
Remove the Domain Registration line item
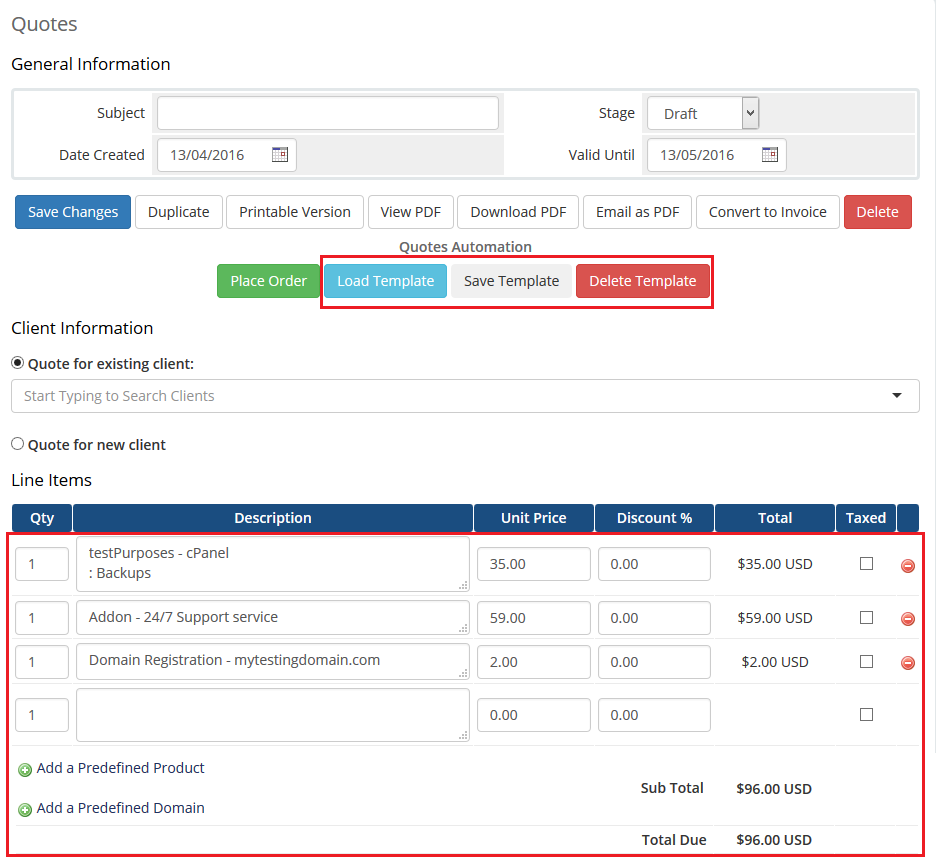click(x=907, y=662)
